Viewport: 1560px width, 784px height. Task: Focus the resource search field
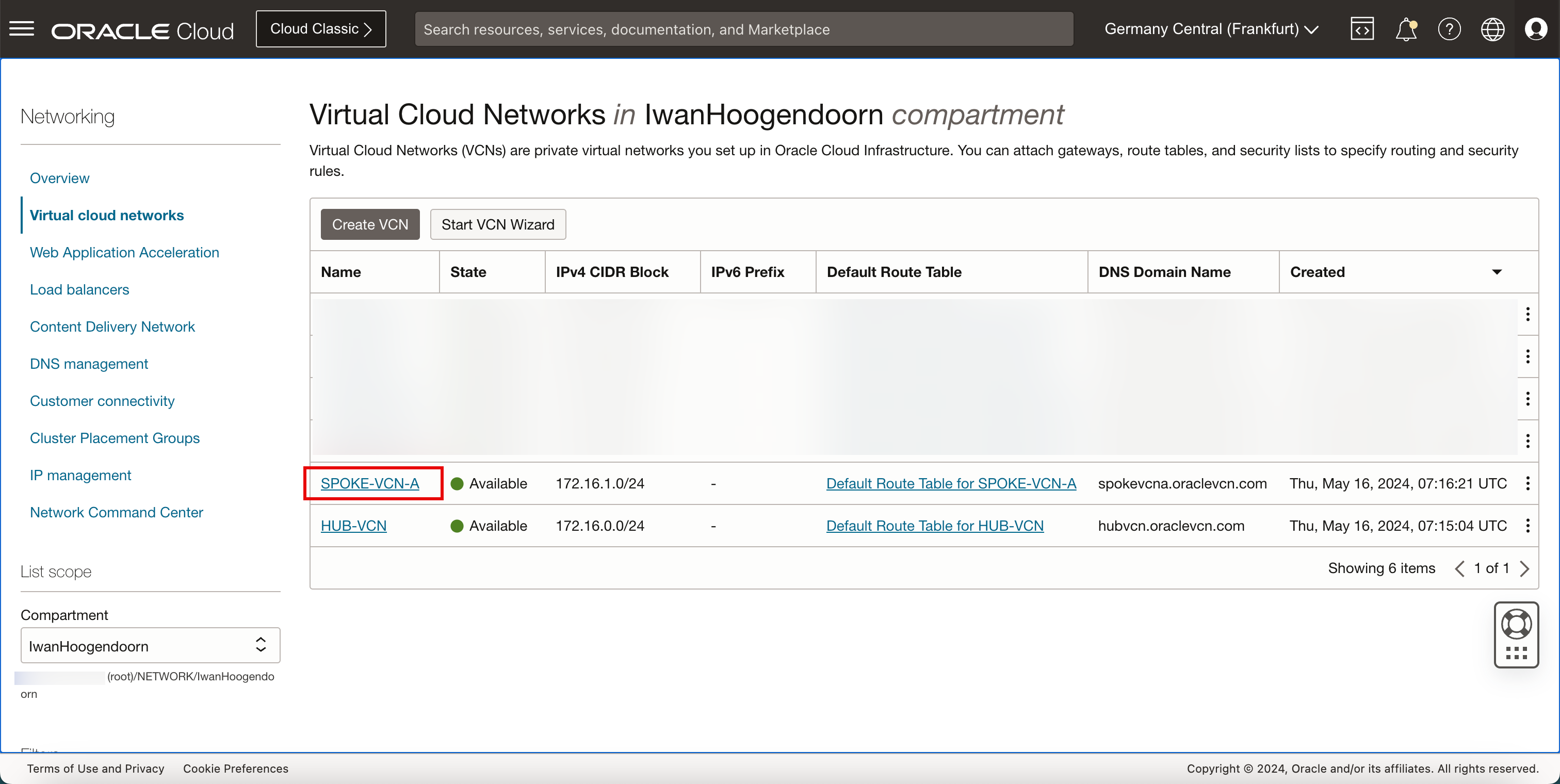coord(744,29)
